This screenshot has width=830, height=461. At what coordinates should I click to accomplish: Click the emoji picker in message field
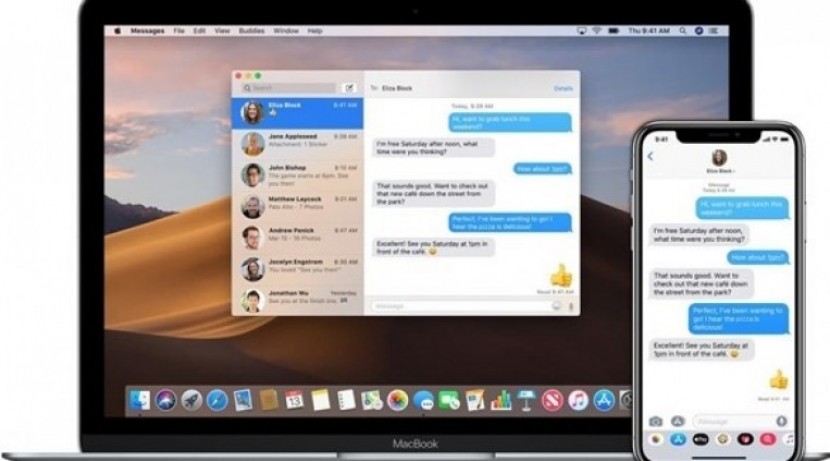(x=557, y=306)
